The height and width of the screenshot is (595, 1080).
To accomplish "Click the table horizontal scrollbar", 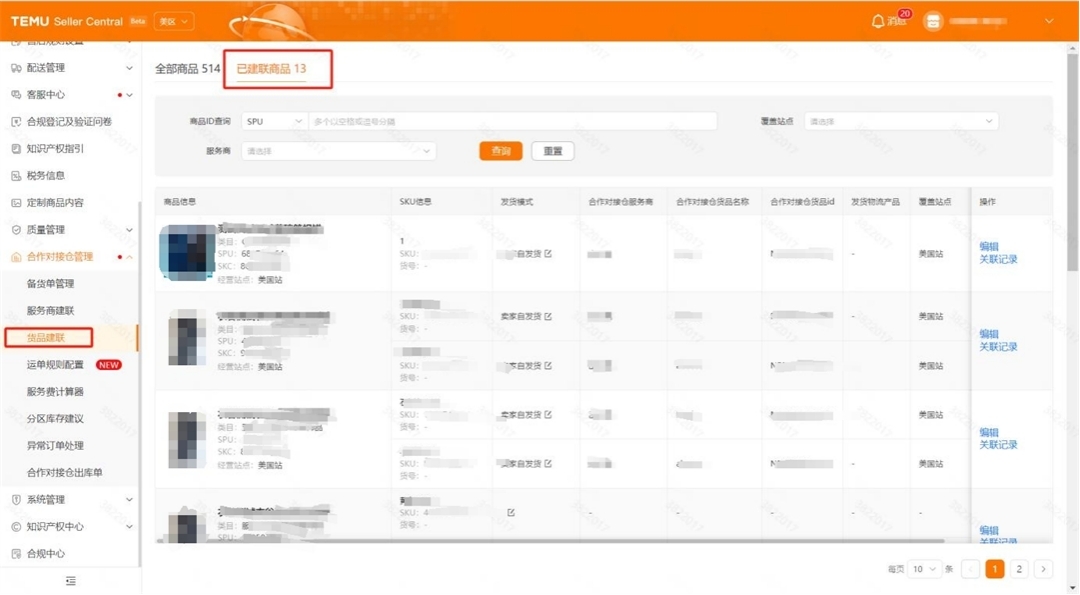I will pyautogui.click(x=550, y=541).
